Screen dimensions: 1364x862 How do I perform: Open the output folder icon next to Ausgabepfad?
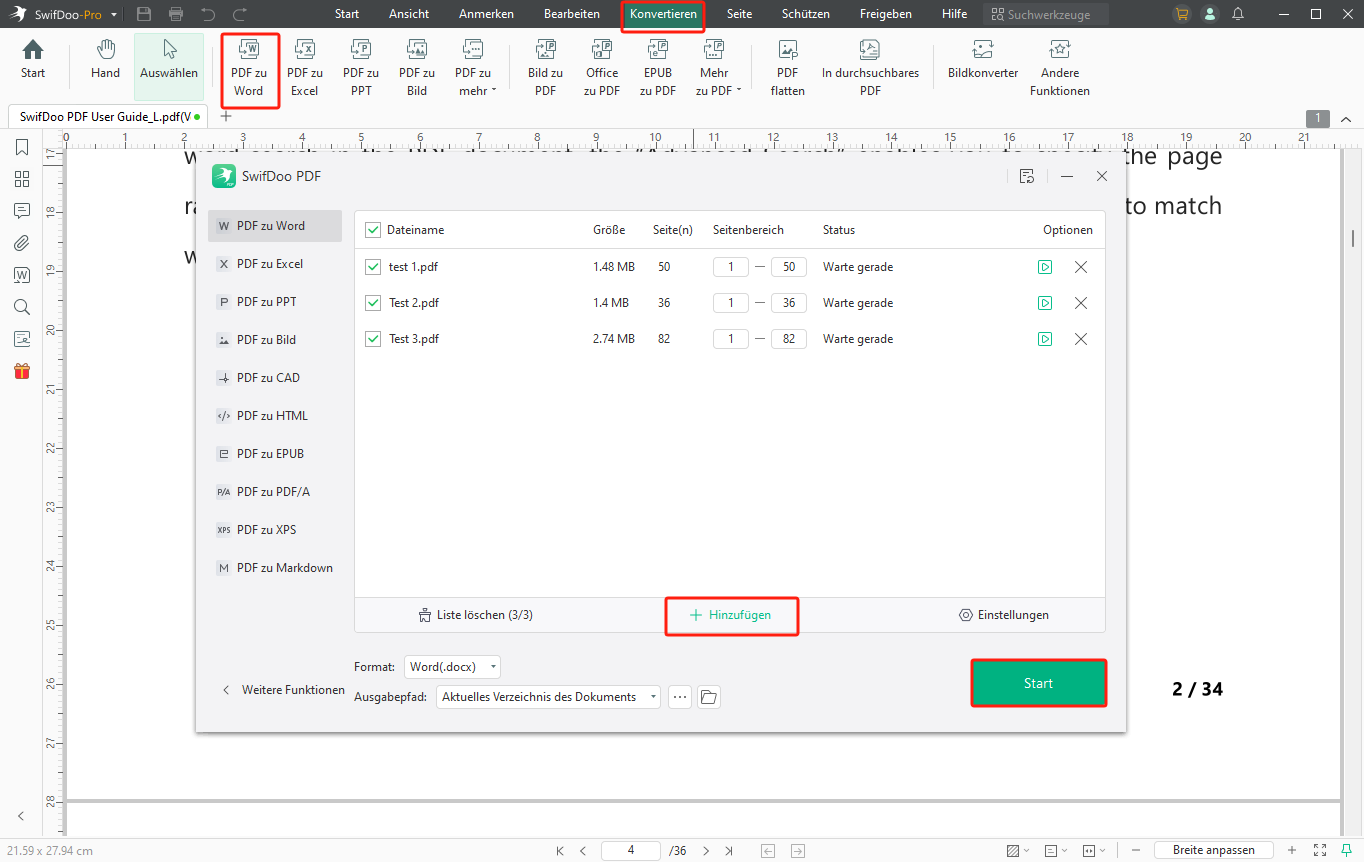point(709,697)
